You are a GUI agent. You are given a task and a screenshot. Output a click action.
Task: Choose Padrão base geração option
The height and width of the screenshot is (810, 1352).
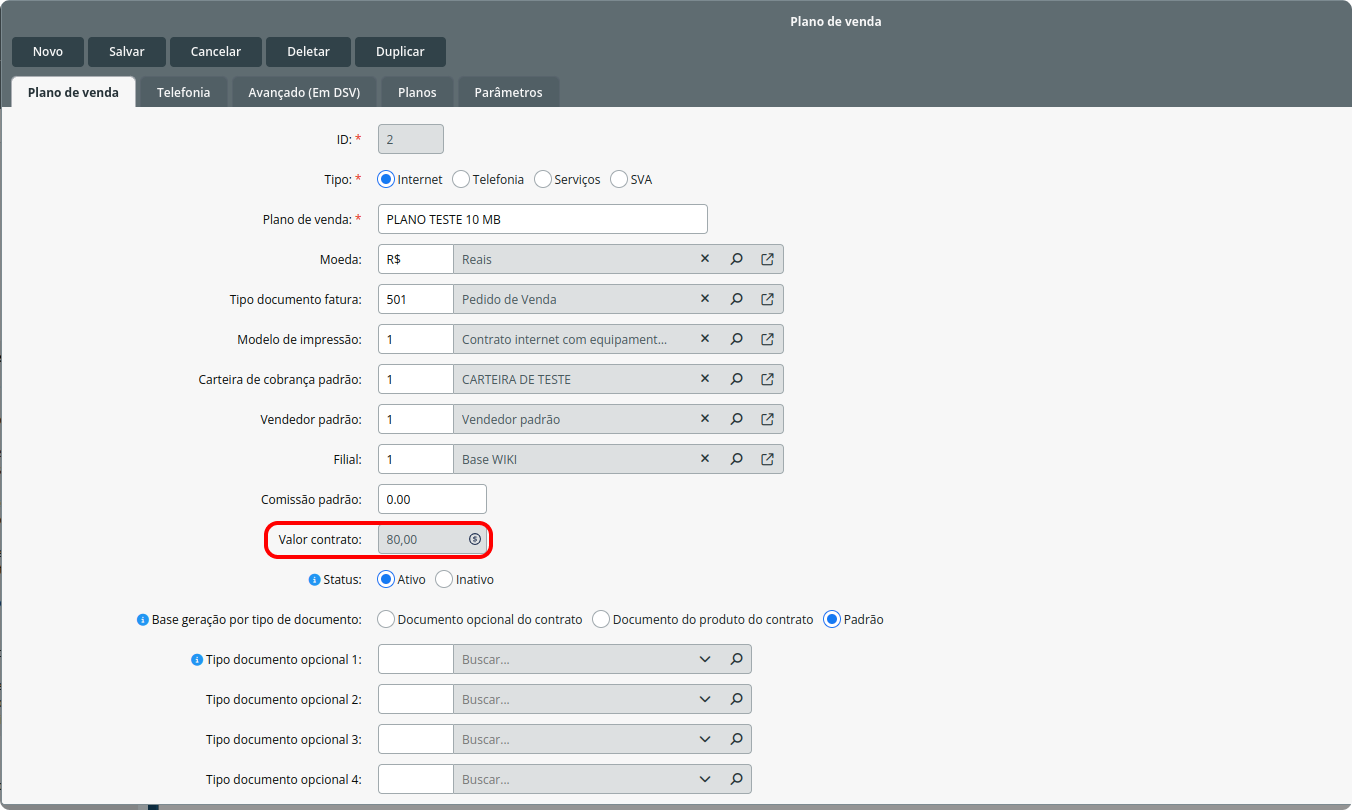point(832,619)
